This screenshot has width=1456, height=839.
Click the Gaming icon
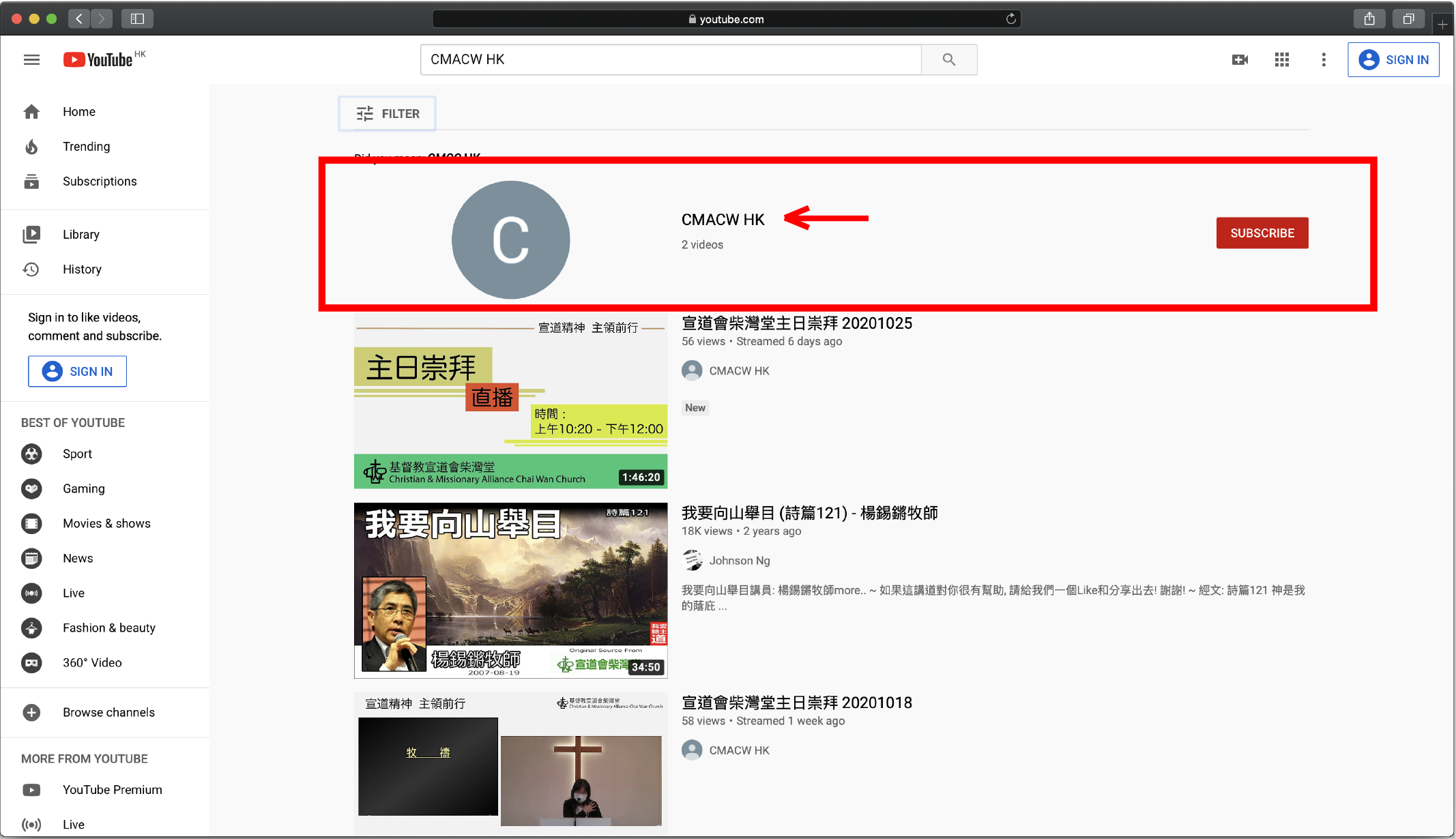[x=31, y=489]
